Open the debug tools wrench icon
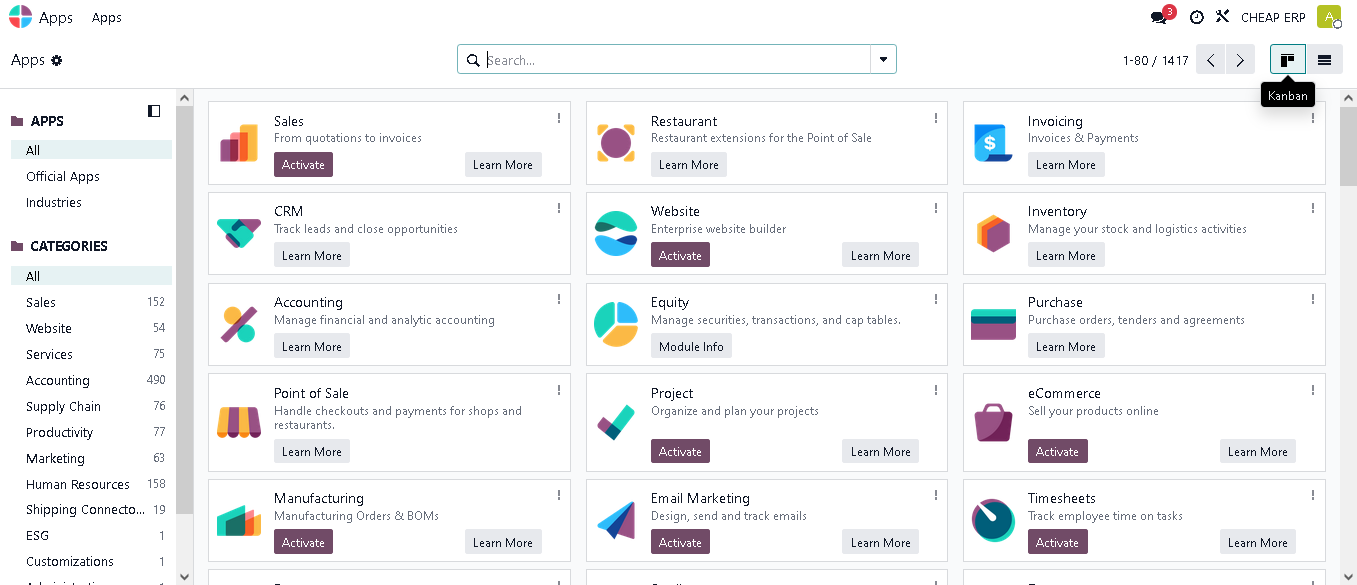 click(1222, 17)
